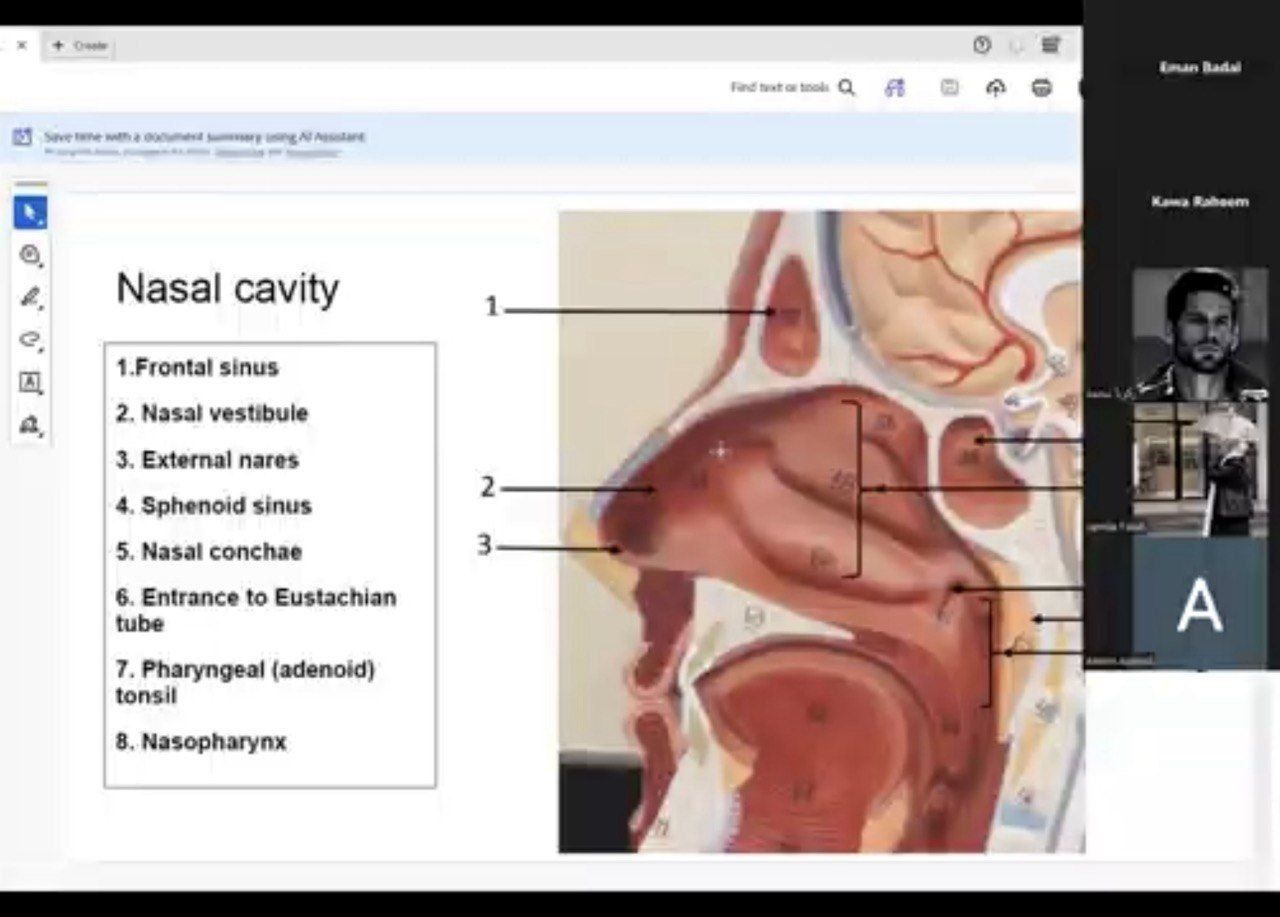The image size is (1280, 917).
Task: Select Eman Badal participant tile
Action: 1199,68
